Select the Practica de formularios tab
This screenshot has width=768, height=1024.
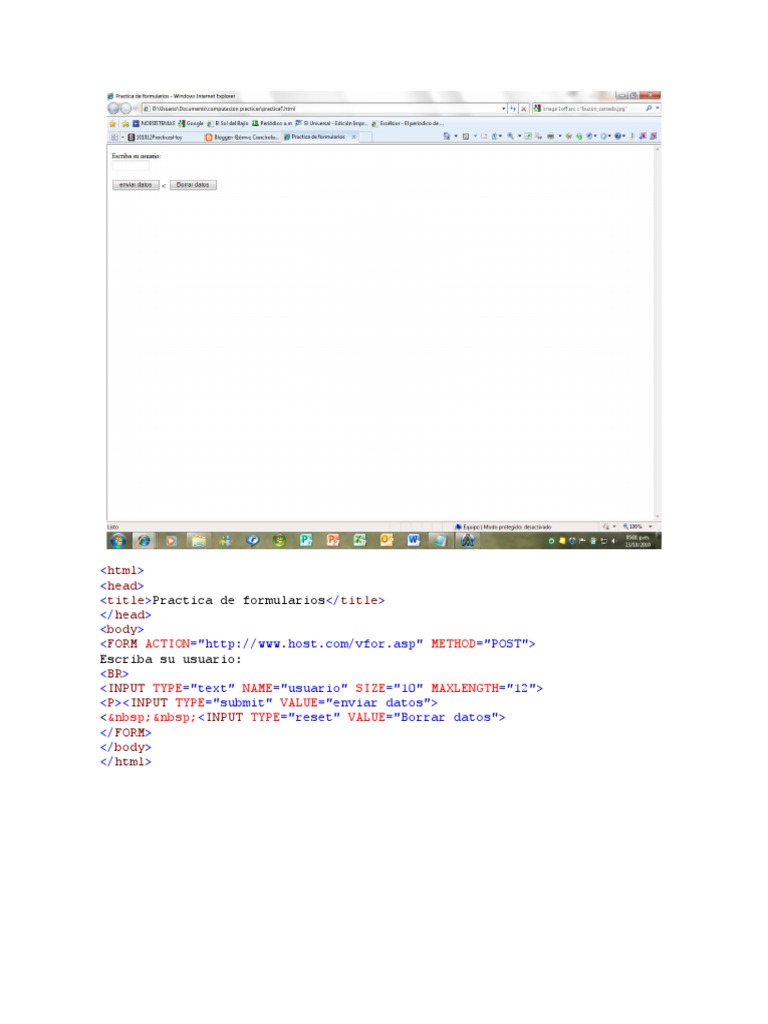coord(317,137)
